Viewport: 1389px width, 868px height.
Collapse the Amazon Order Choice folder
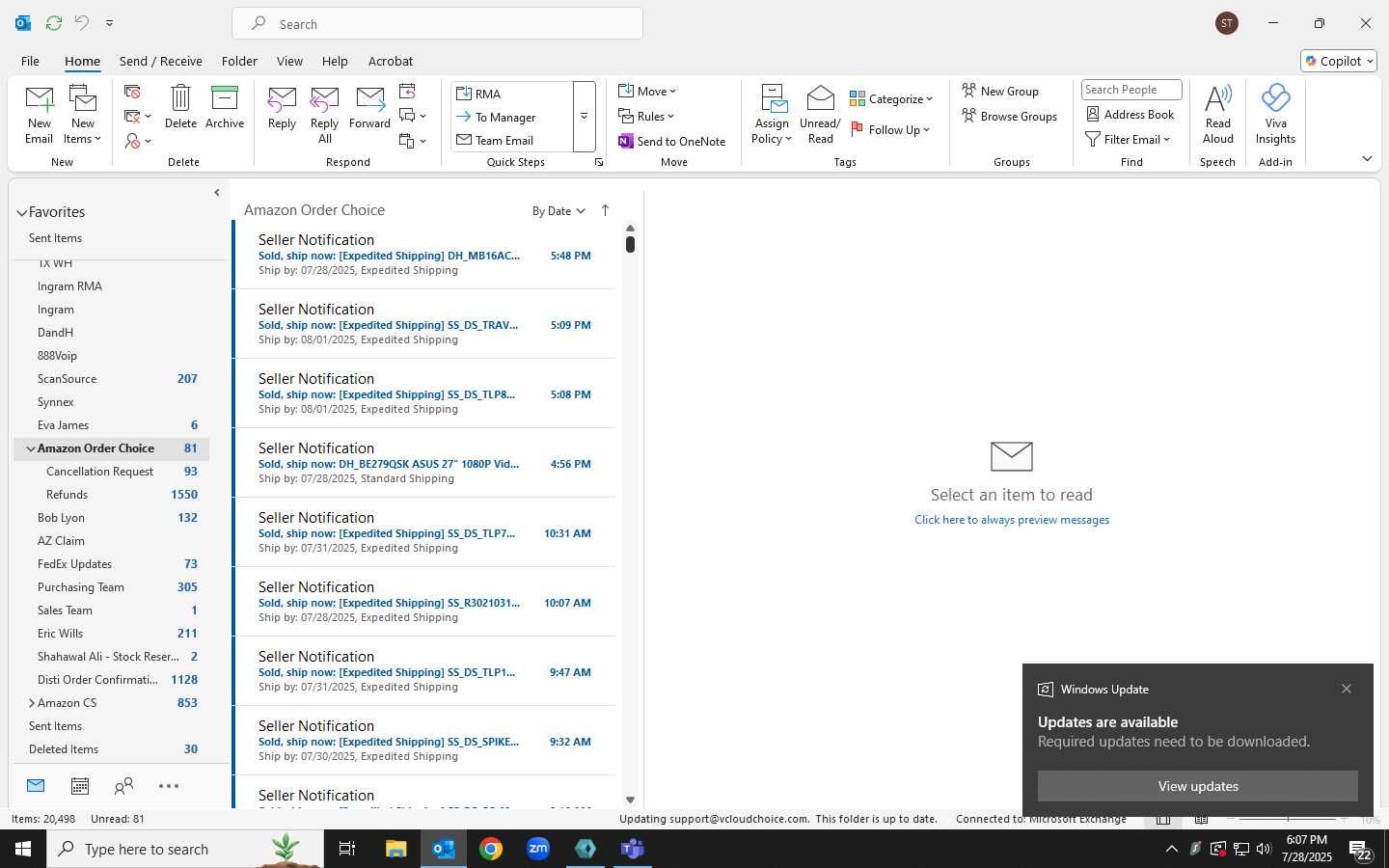coord(31,448)
